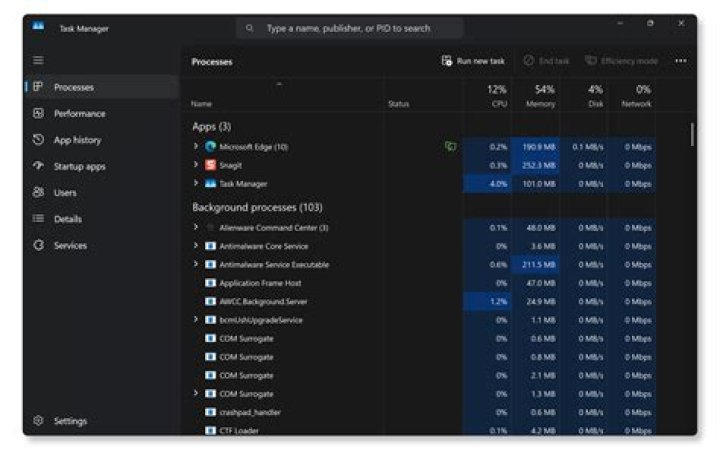The height and width of the screenshot is (450, 720).
Task: Expand Alienware Command Center group
Action: point(196,228)
